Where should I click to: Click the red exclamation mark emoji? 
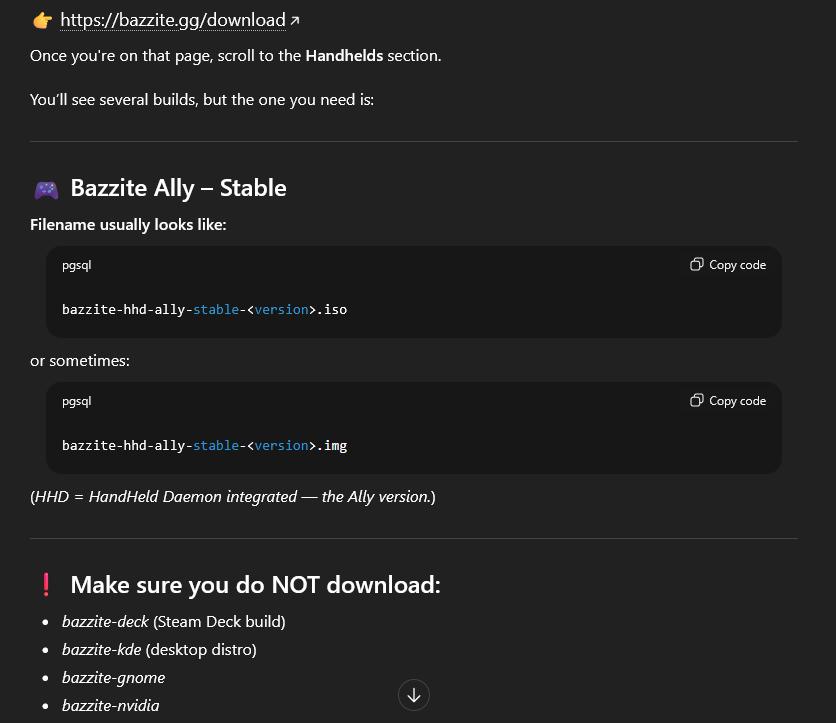pyautogui.click(x=45, y=585)
